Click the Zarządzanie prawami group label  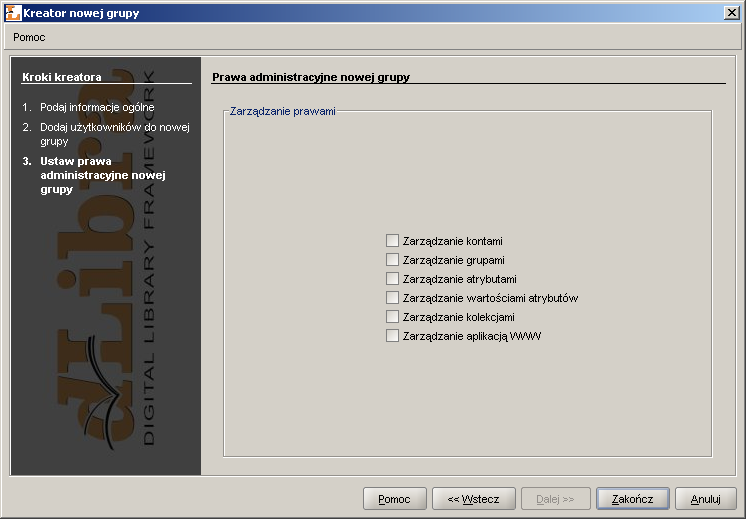(x=283, y=111)
